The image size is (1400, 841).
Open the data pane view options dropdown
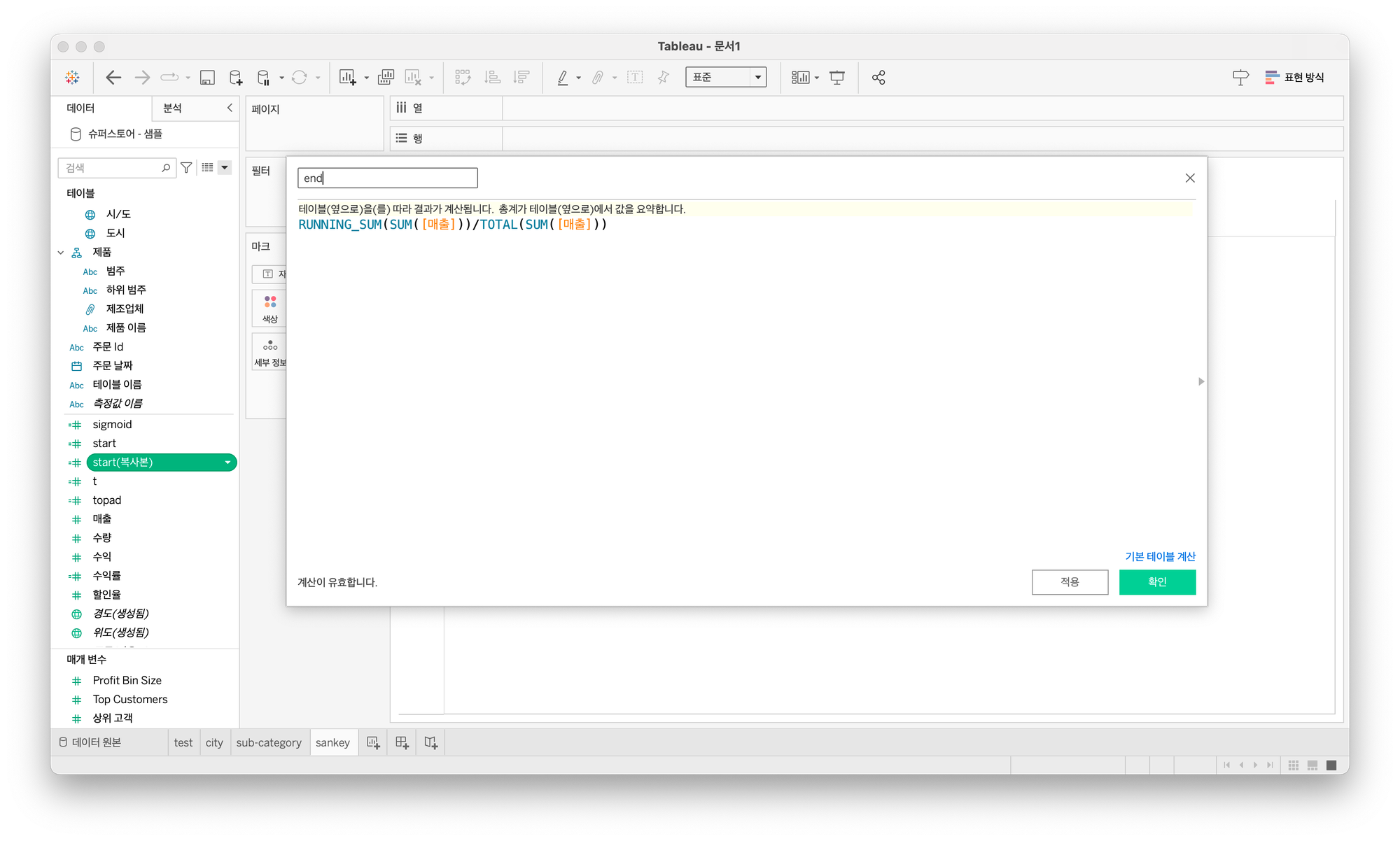coord(225,168)
